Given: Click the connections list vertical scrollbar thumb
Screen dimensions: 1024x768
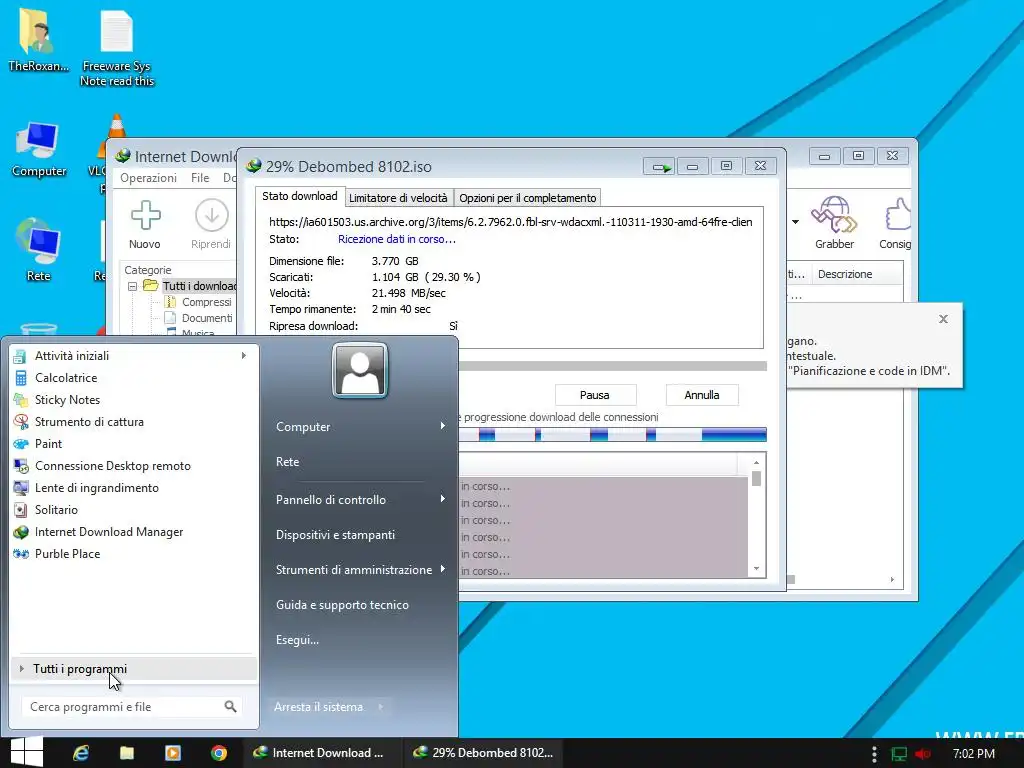Looking at the screenshot, I should click(756, 479).
